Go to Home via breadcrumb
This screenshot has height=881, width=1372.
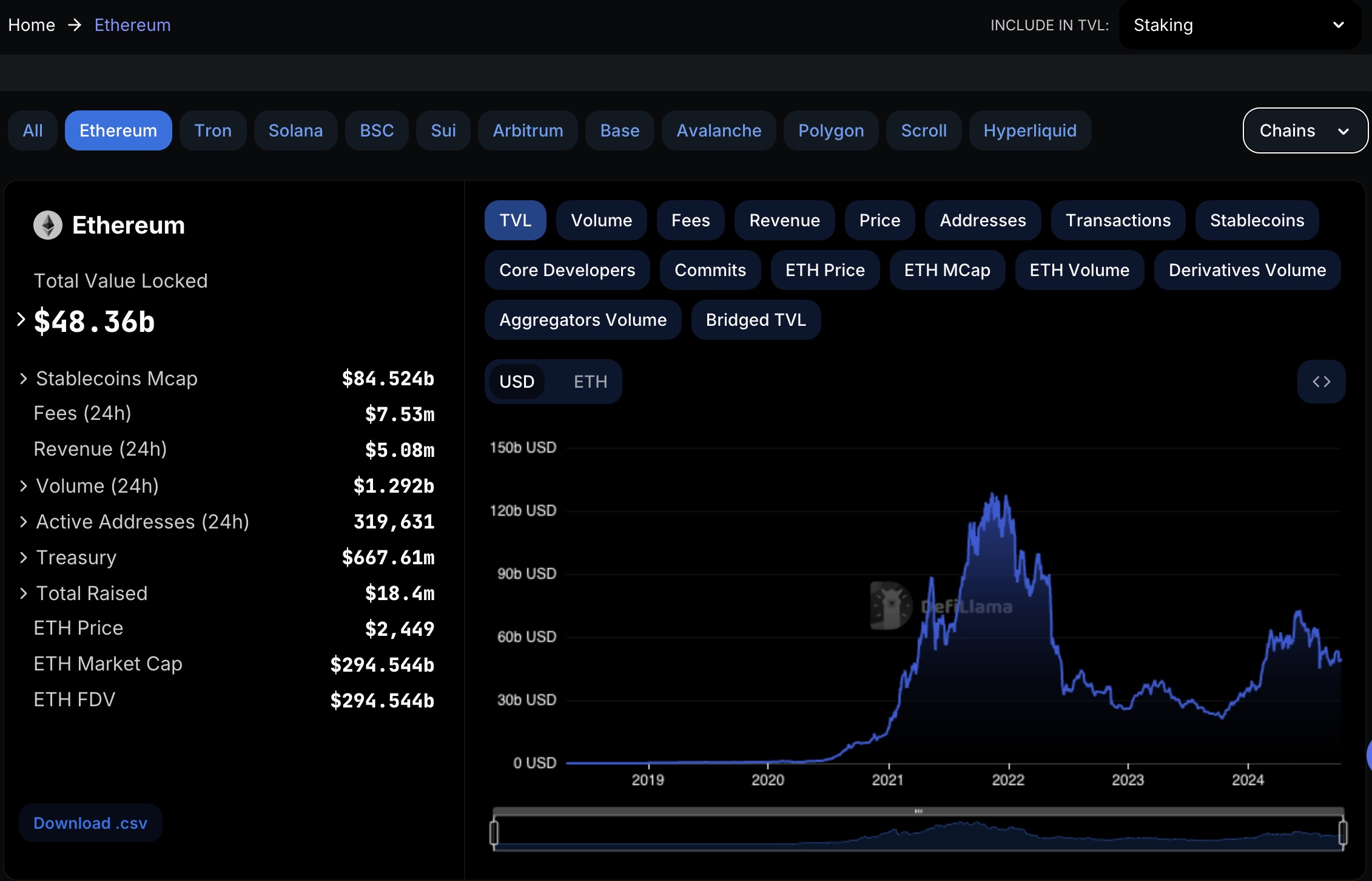coord(32,25)
